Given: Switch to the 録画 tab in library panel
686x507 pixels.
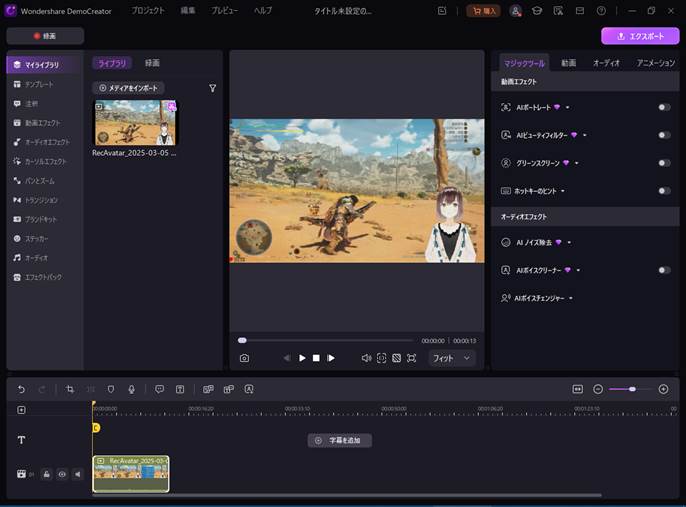Looking at the screenshot, I should (x=152, y=63).
